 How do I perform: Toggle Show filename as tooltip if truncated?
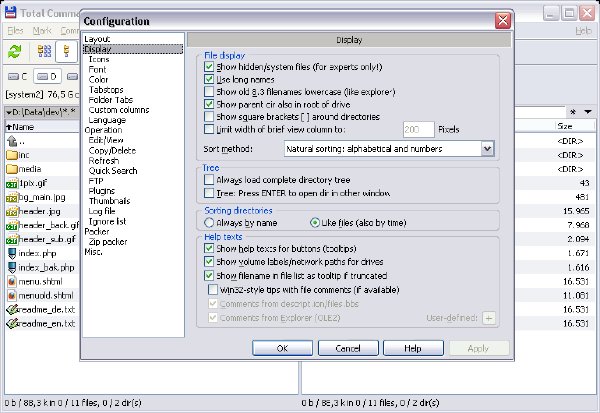click(209, 275)
